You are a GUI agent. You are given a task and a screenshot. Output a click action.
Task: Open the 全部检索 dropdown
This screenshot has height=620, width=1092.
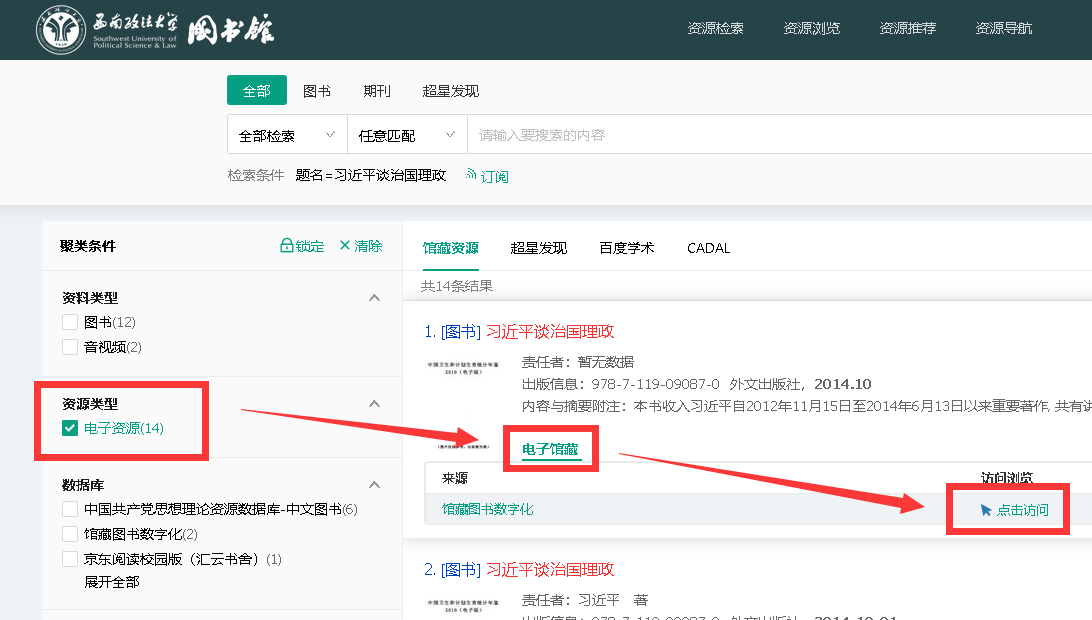pyautogui.click(x=286, y=135)
